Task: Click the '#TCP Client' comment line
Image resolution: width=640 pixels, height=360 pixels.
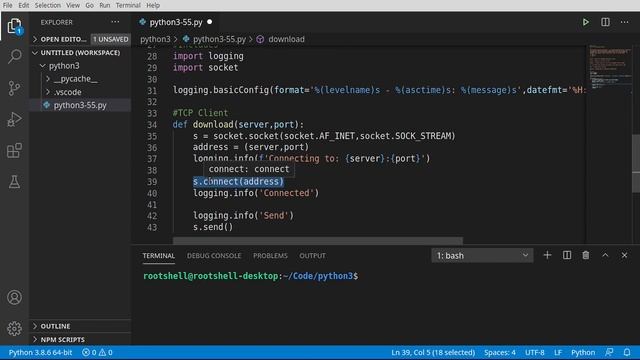Action: (200, 113)
